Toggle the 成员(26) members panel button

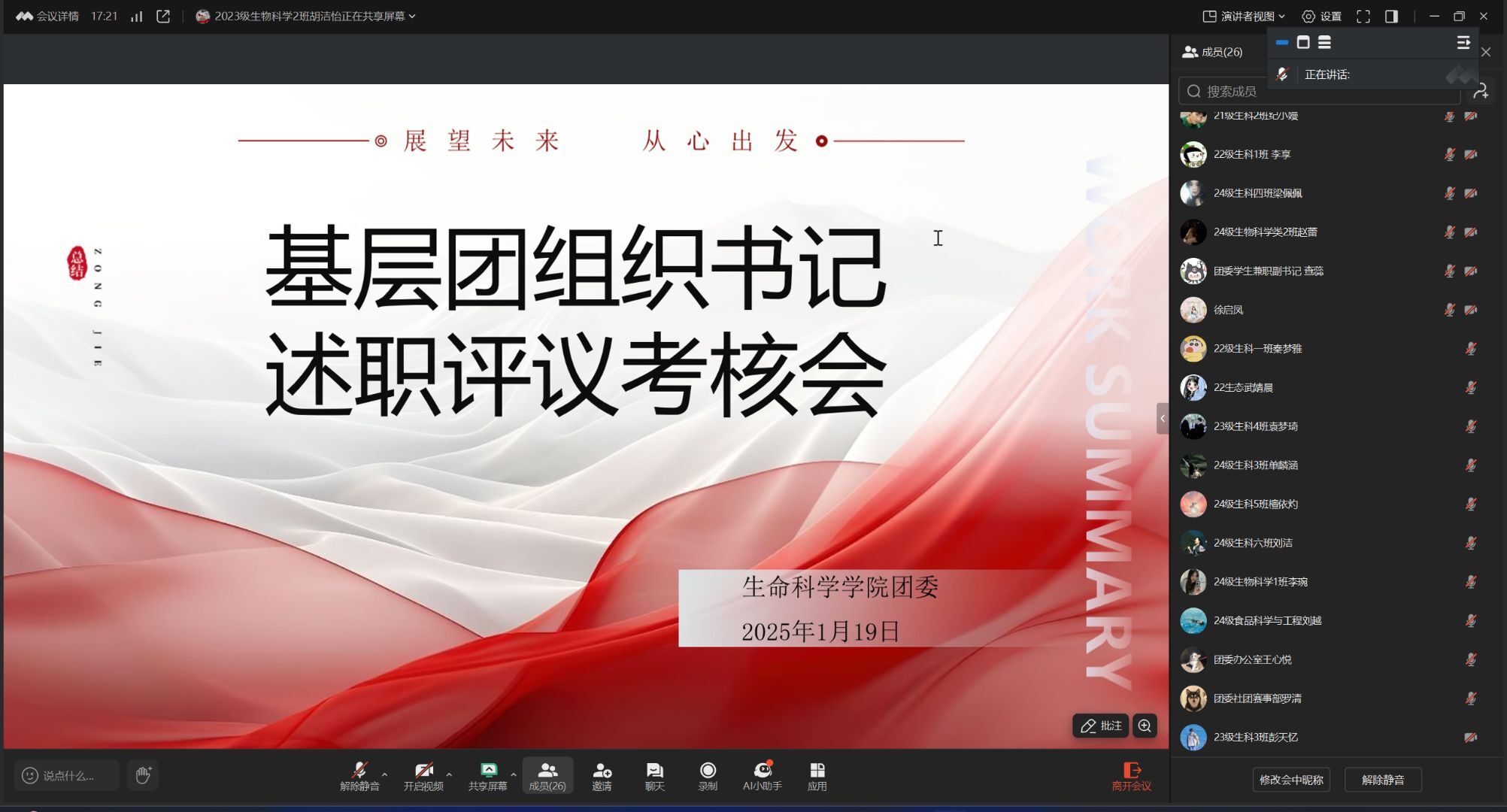click(x=547, y=775)
